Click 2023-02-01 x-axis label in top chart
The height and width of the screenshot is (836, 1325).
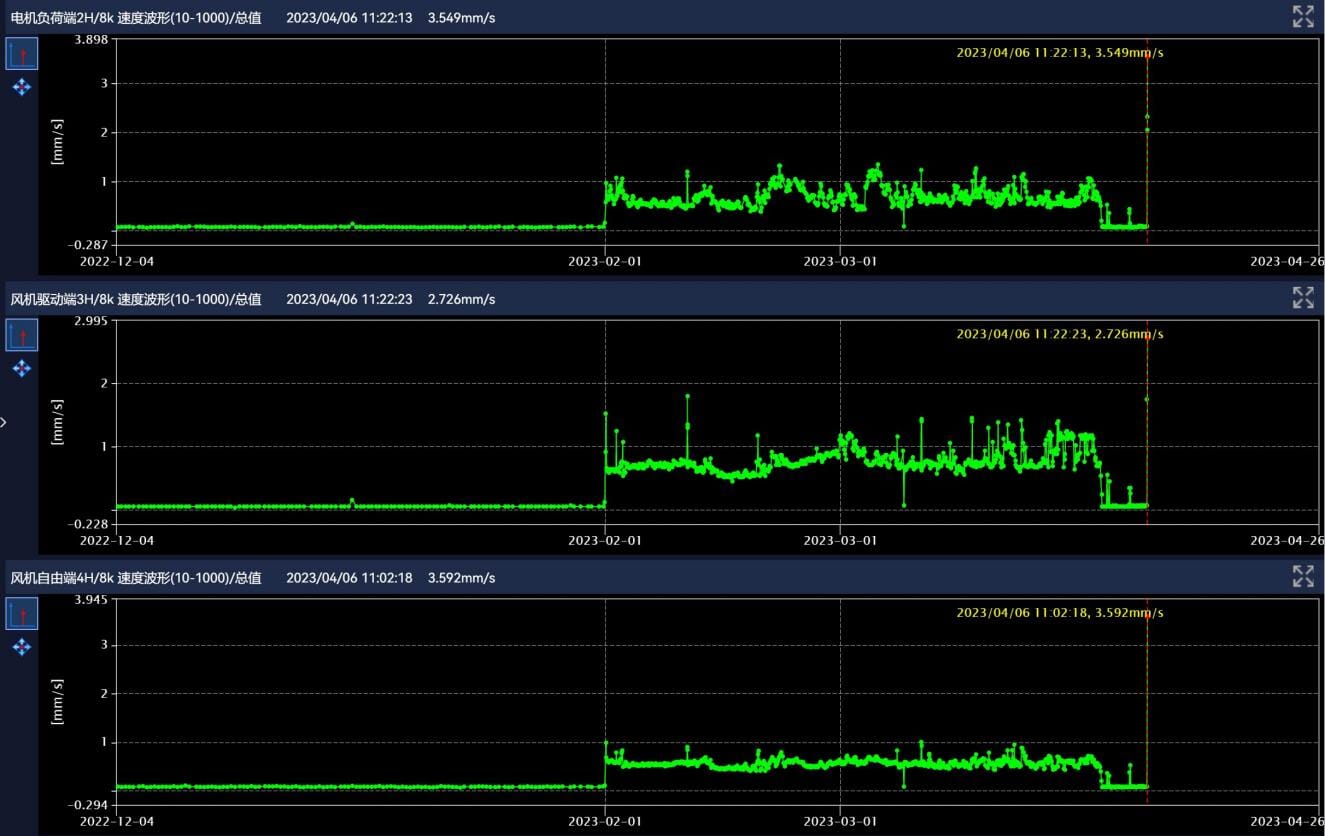[x=604, y=261]
